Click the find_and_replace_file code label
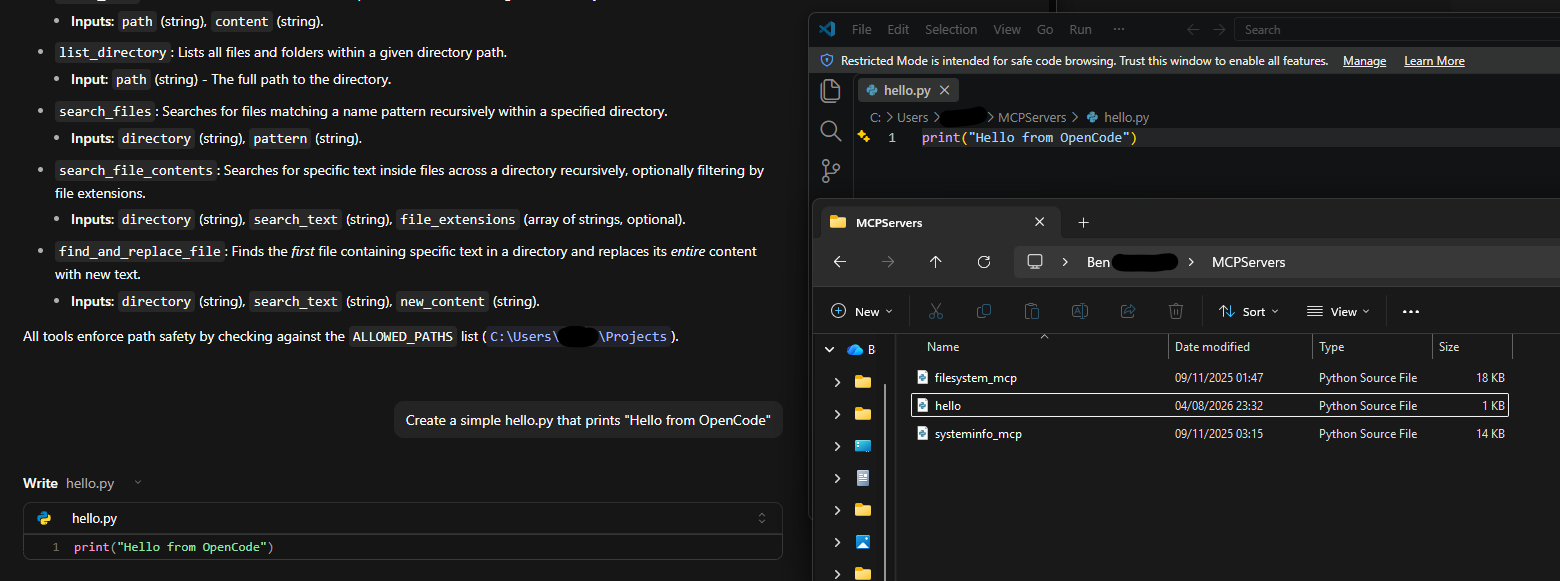Image resolution: width=1560 pixels, height=581 pixels. (x=139, y=251)
